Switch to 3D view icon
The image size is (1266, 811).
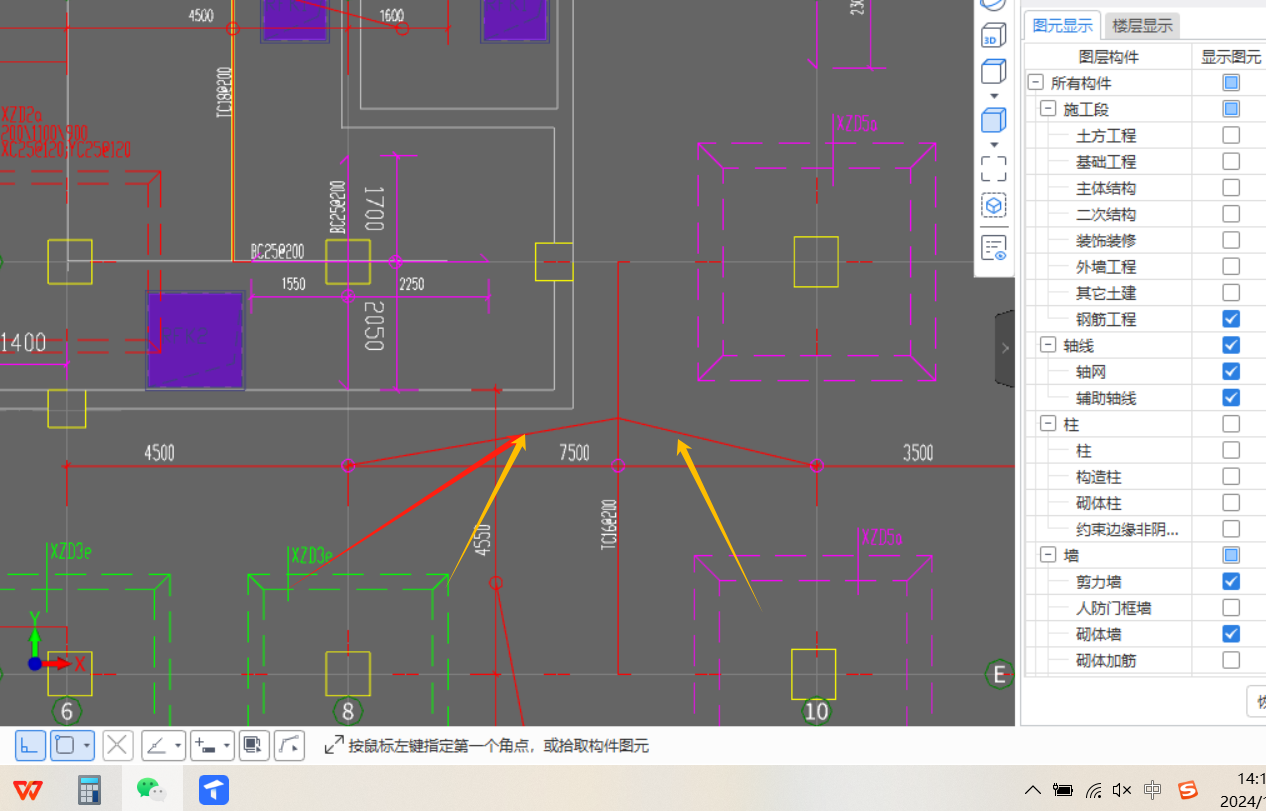click(993, 37)
